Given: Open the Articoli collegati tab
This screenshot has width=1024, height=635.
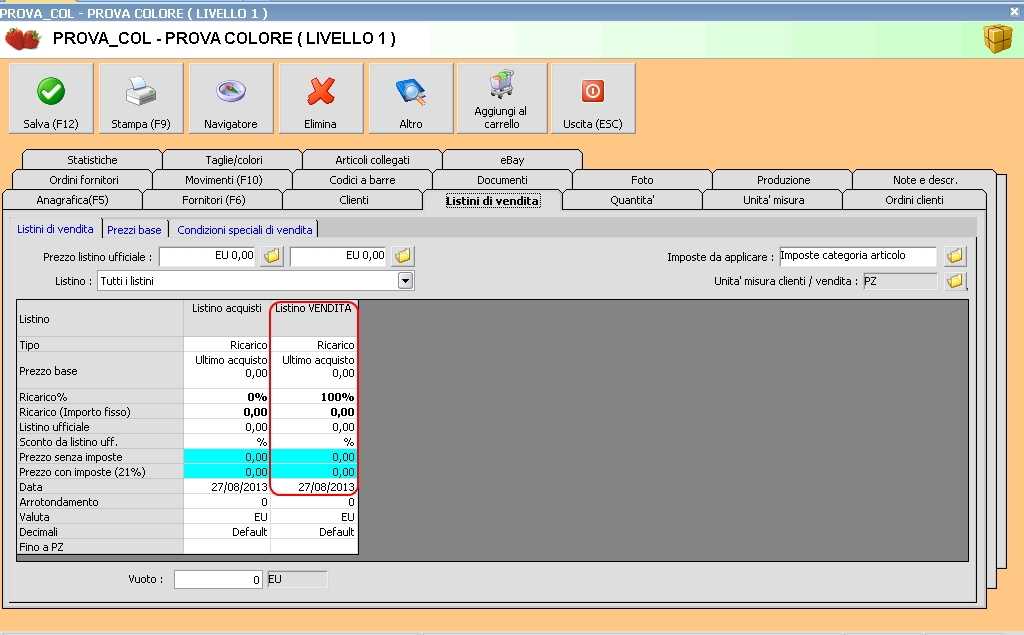Looking at the screenshot, I should (x=372, y=160).
